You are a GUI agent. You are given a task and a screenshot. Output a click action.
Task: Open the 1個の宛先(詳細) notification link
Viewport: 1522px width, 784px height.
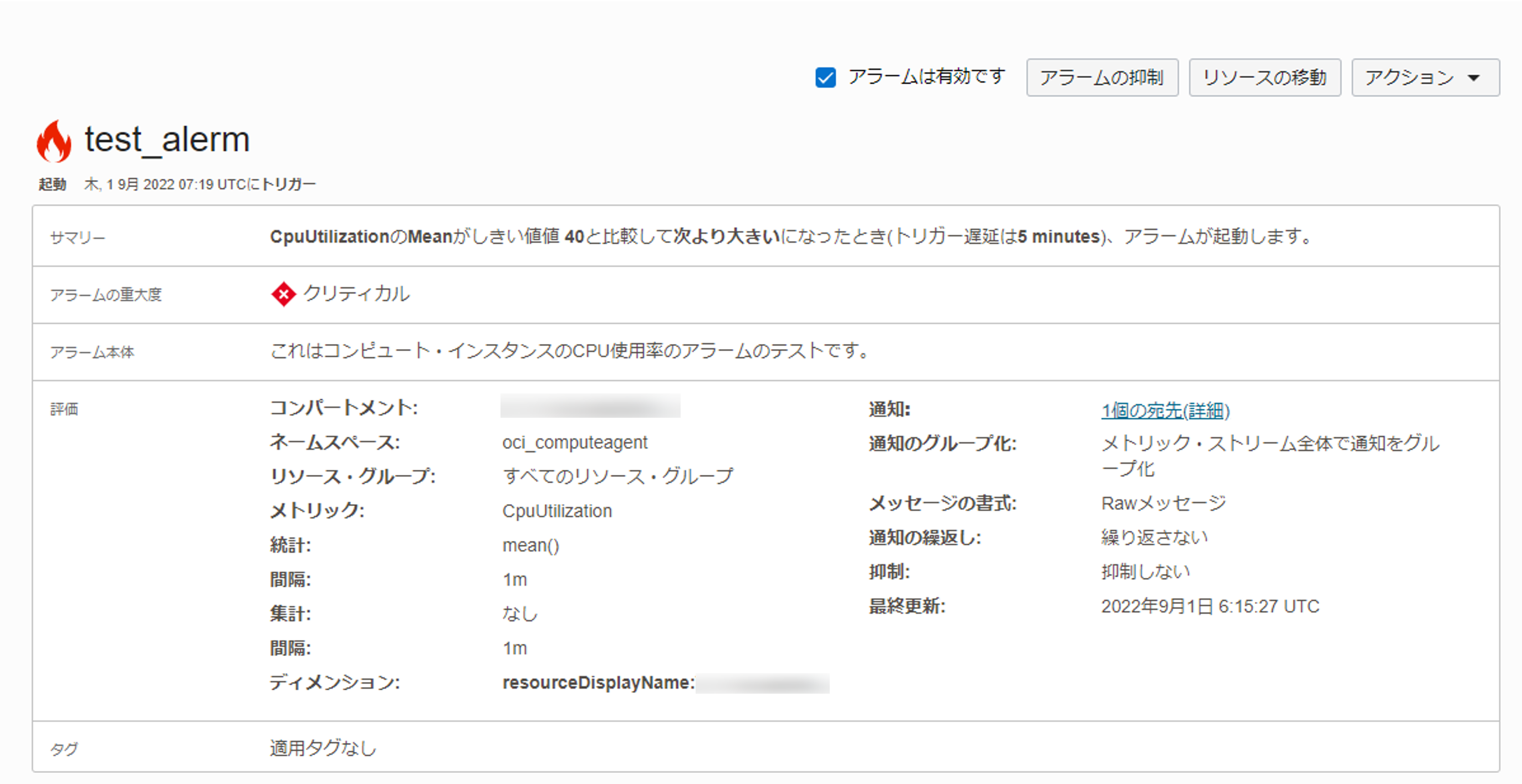(x=1165, y=410)
